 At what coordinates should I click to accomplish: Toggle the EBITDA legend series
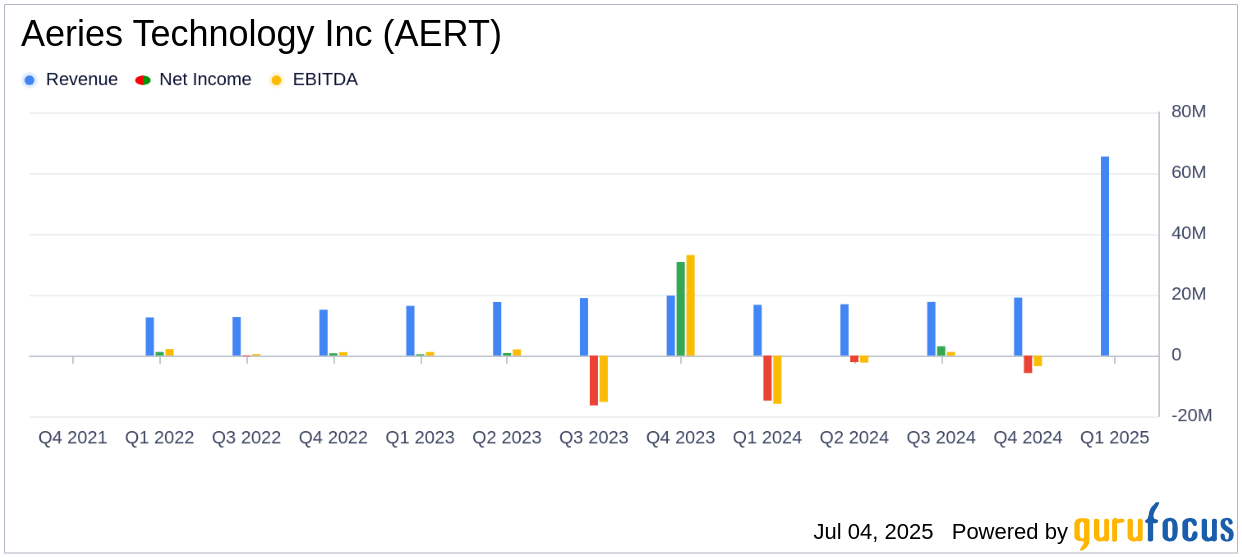click(x=313, y=80)
